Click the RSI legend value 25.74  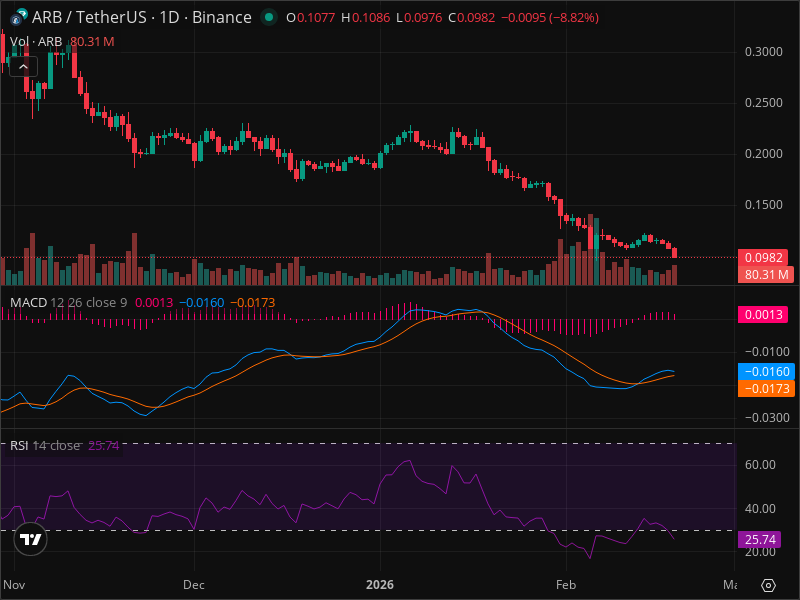104,446
